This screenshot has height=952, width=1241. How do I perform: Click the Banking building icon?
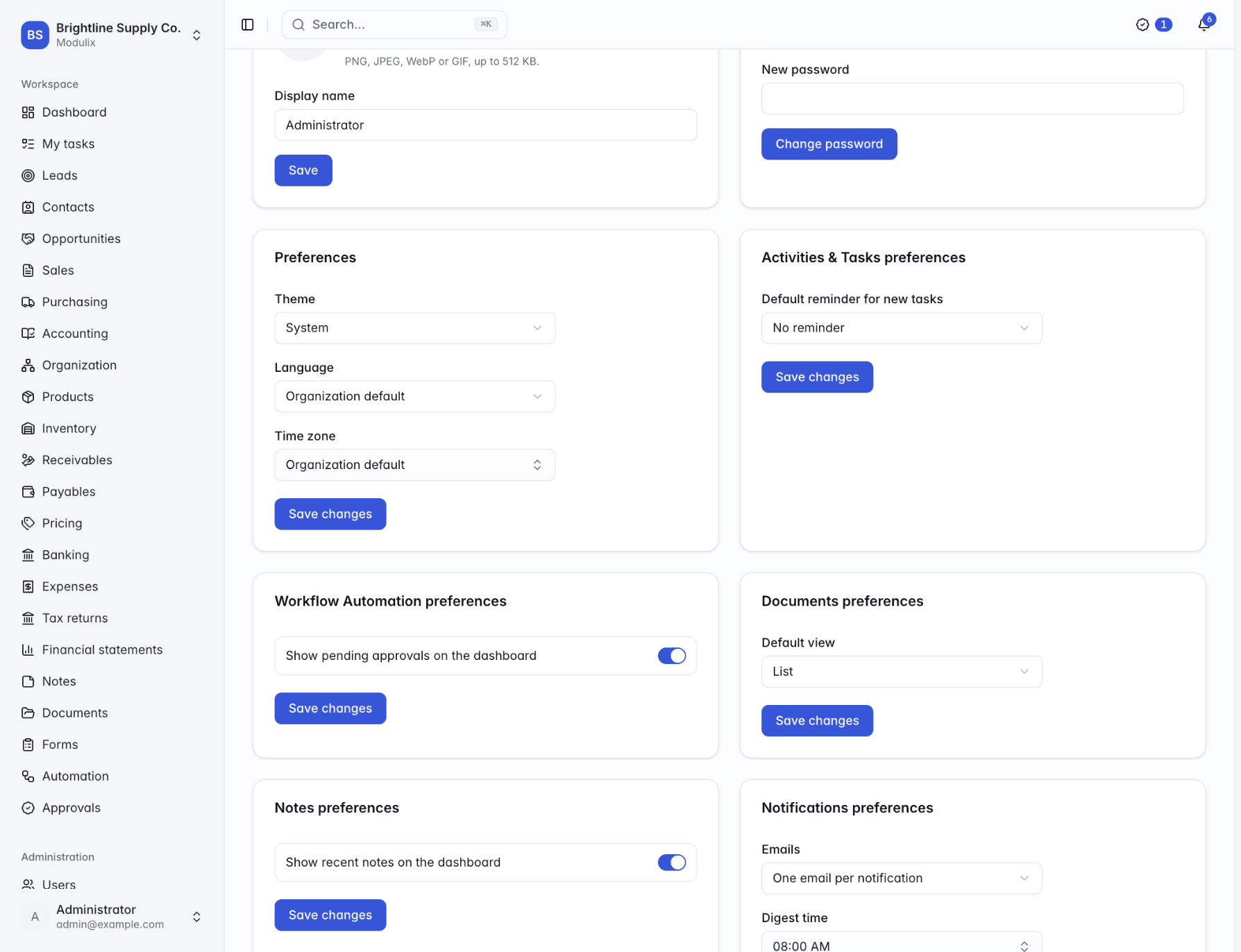pos(28,554)
